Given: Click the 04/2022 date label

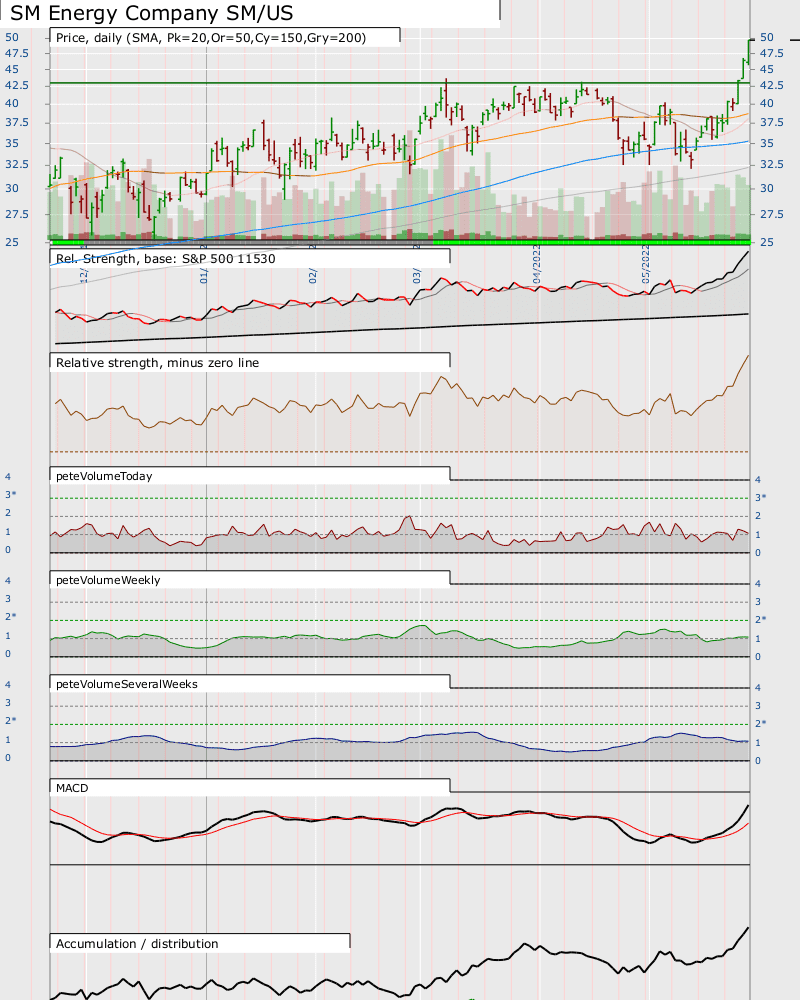Looking at the screenshot, I should (537, 263).
